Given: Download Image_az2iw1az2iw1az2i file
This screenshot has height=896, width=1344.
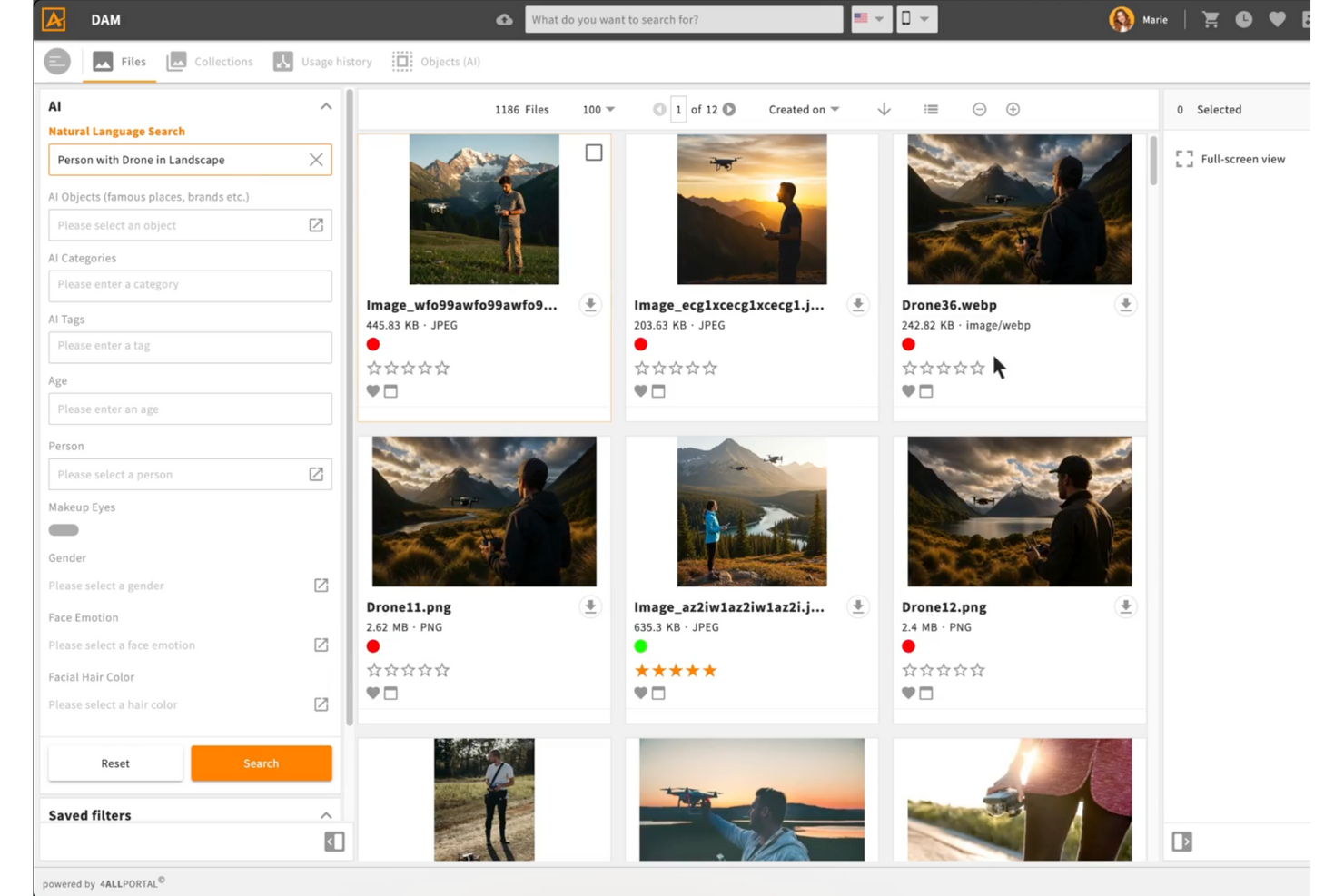Looking at the screenshot, I should click(x=858, y=607).
